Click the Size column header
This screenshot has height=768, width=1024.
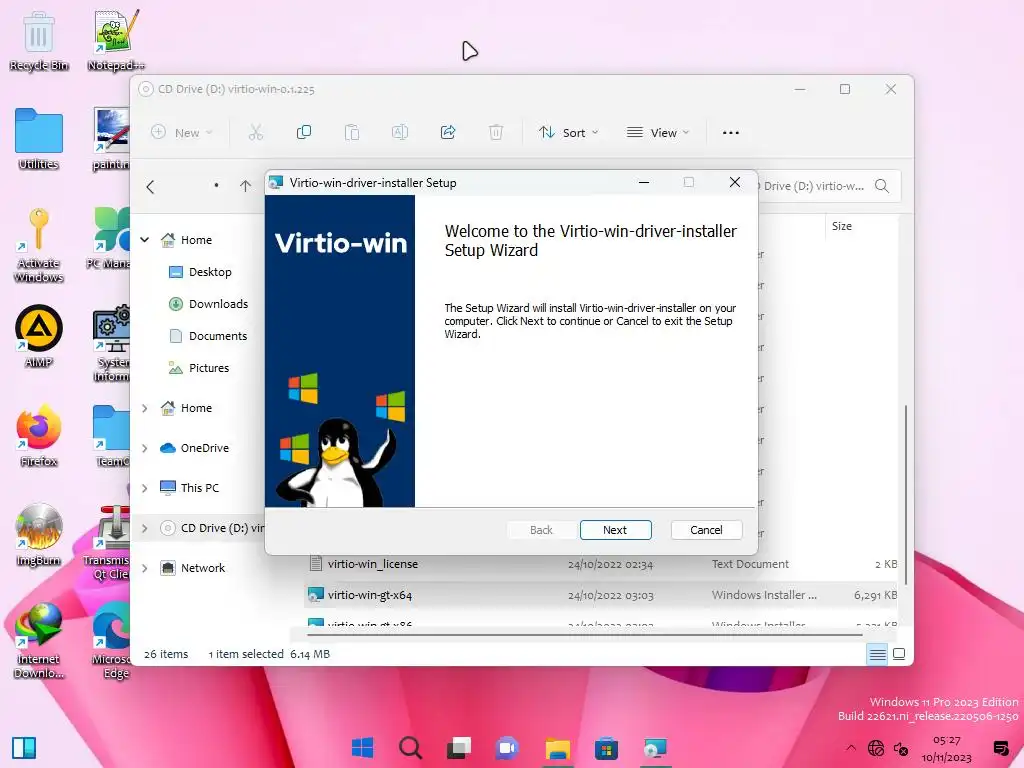pyautogui.click(x=842, y=226)
